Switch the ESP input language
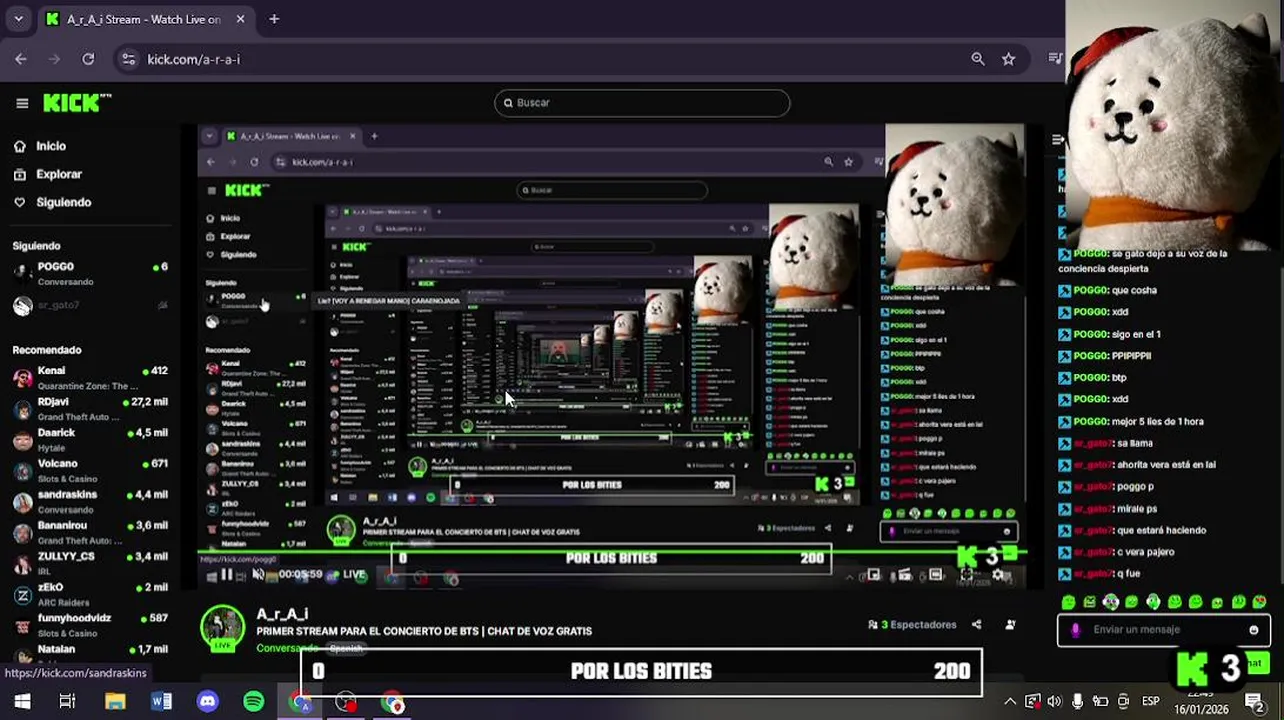Screen dimensions: 1284x720 tap(1151, 702)
